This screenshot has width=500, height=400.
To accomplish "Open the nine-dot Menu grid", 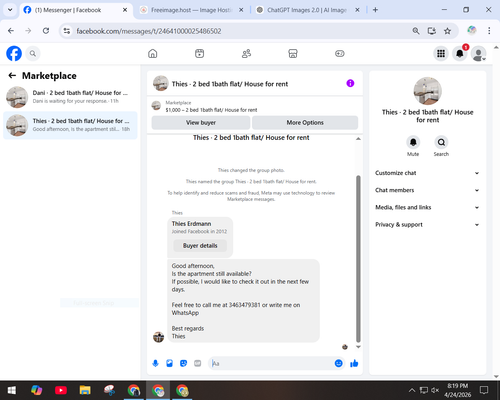I will pos(441,53).
